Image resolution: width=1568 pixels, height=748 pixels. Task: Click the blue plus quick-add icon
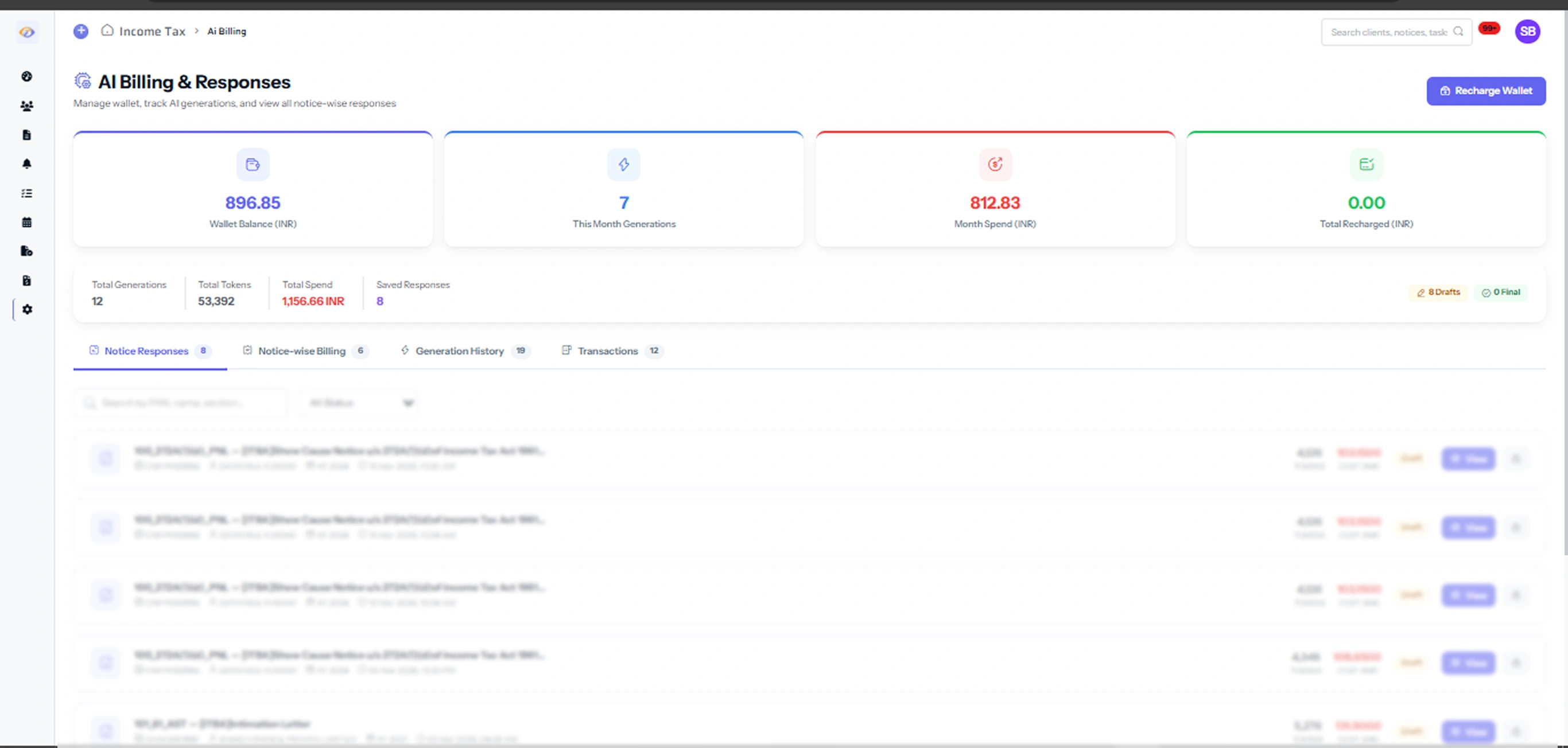pos(81,31)
